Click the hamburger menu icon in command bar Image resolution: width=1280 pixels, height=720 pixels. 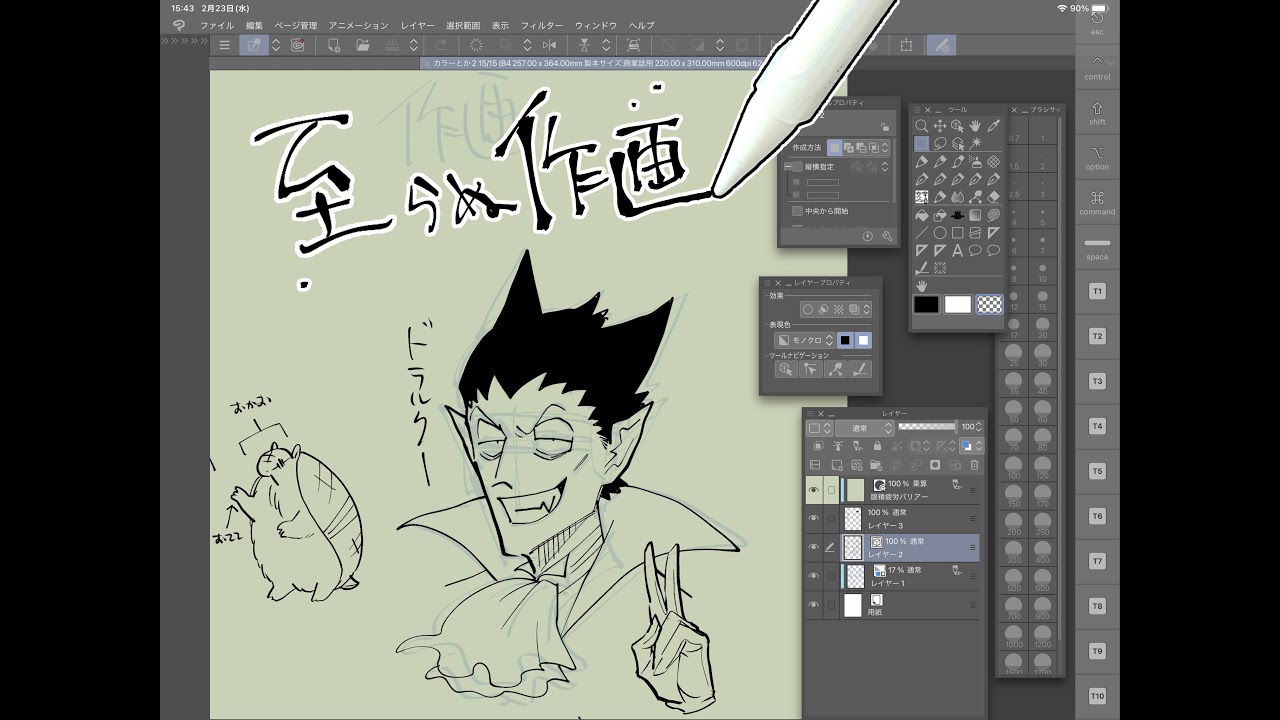(224, 45)
